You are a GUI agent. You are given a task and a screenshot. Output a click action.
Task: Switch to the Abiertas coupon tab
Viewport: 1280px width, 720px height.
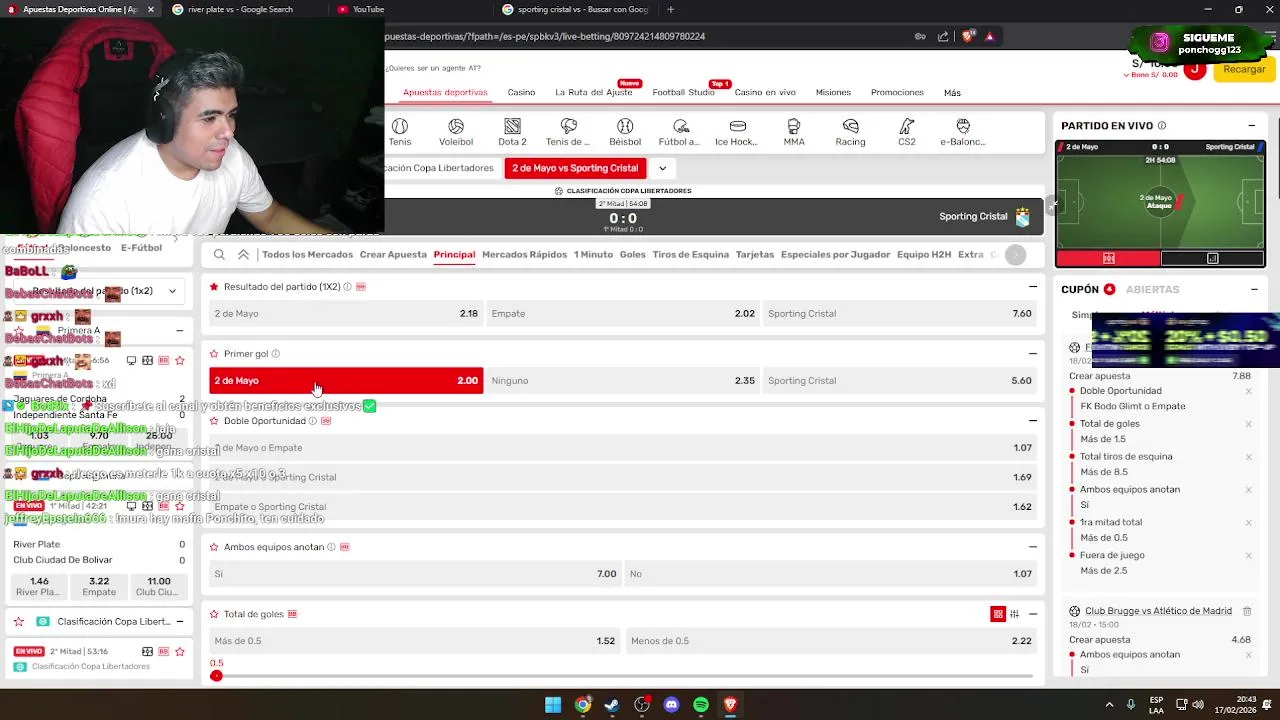(x=1152, y=289)
